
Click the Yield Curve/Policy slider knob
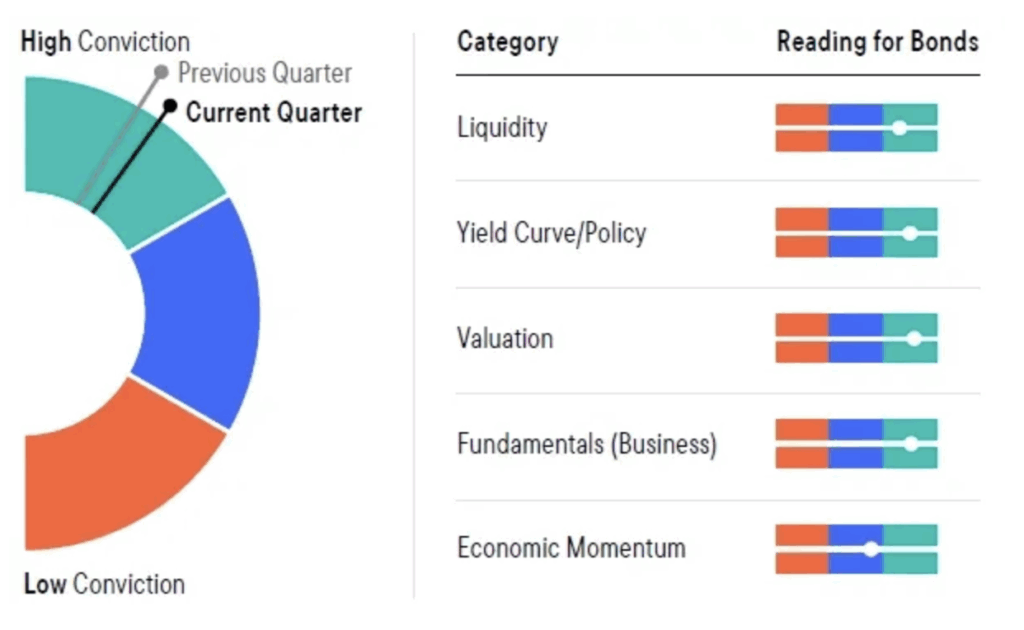point(910,233)
